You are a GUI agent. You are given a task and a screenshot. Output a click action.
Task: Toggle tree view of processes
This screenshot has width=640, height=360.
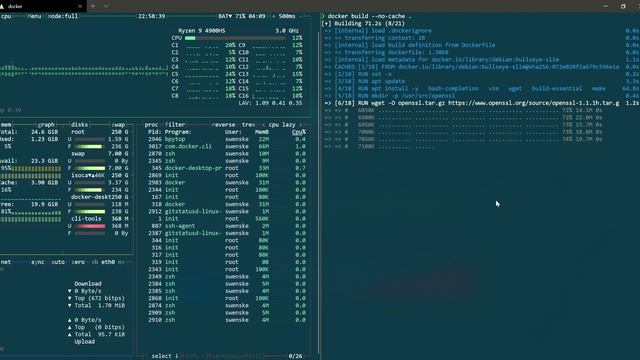point(248,124)
